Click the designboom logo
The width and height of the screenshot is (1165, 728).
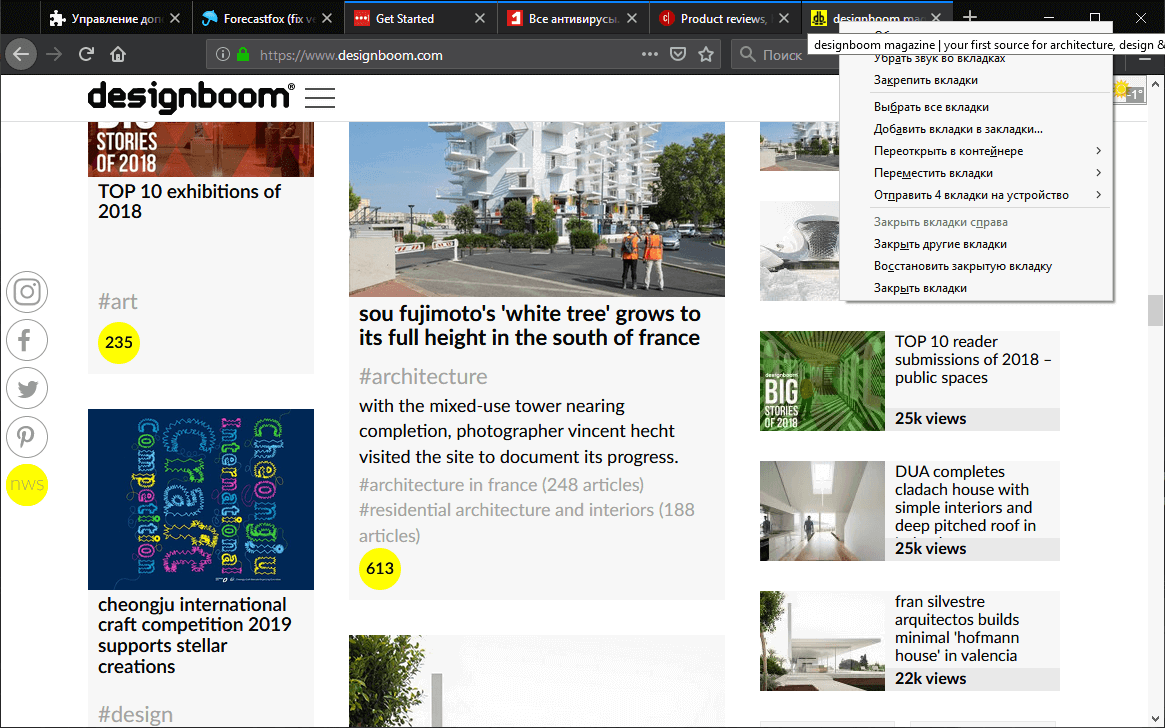191,97
